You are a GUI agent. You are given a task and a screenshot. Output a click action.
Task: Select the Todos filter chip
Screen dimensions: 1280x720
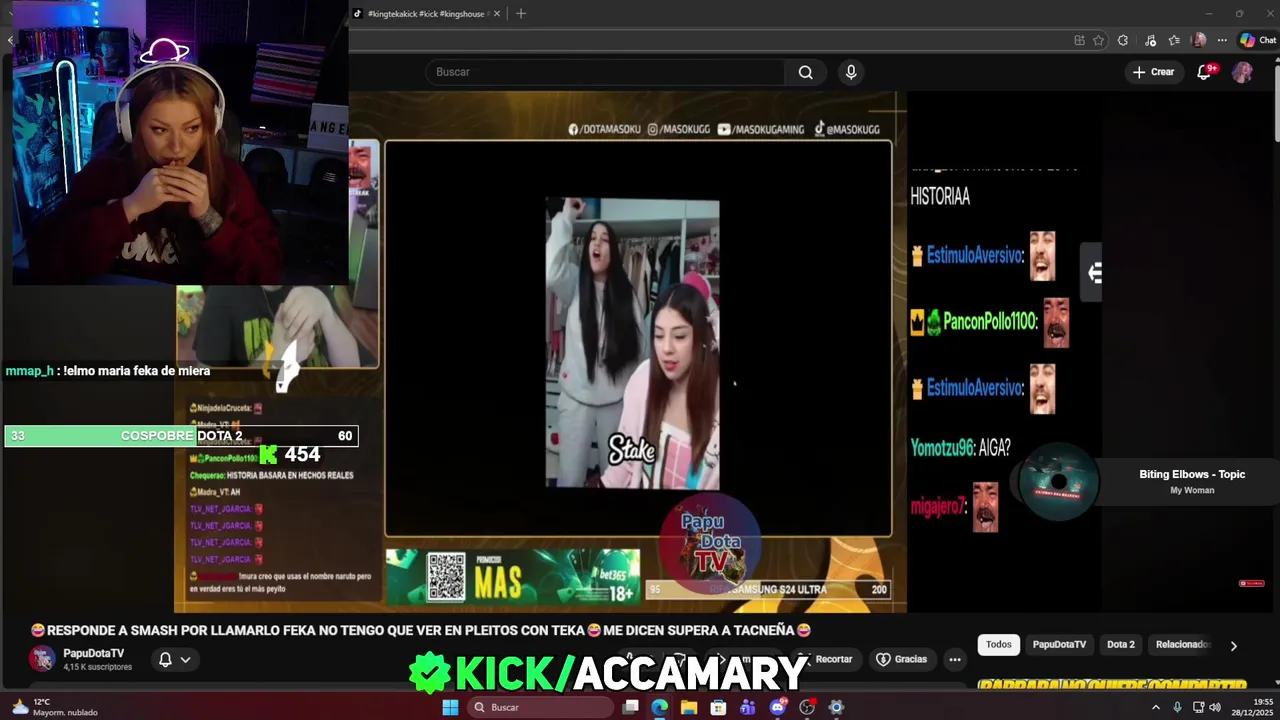click(x=999, y=645)
